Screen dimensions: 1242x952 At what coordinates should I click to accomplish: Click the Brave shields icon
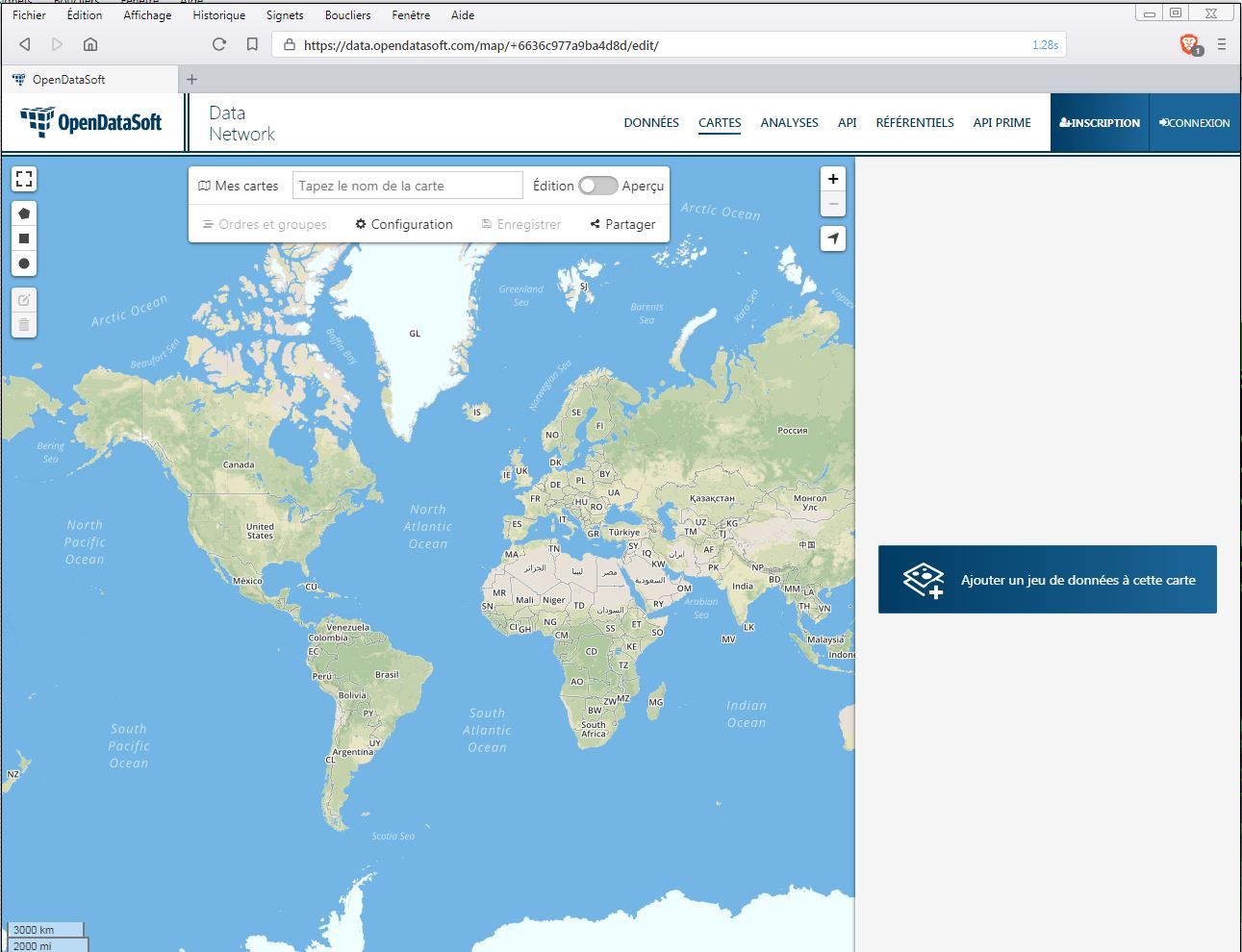pos(1190,44)
